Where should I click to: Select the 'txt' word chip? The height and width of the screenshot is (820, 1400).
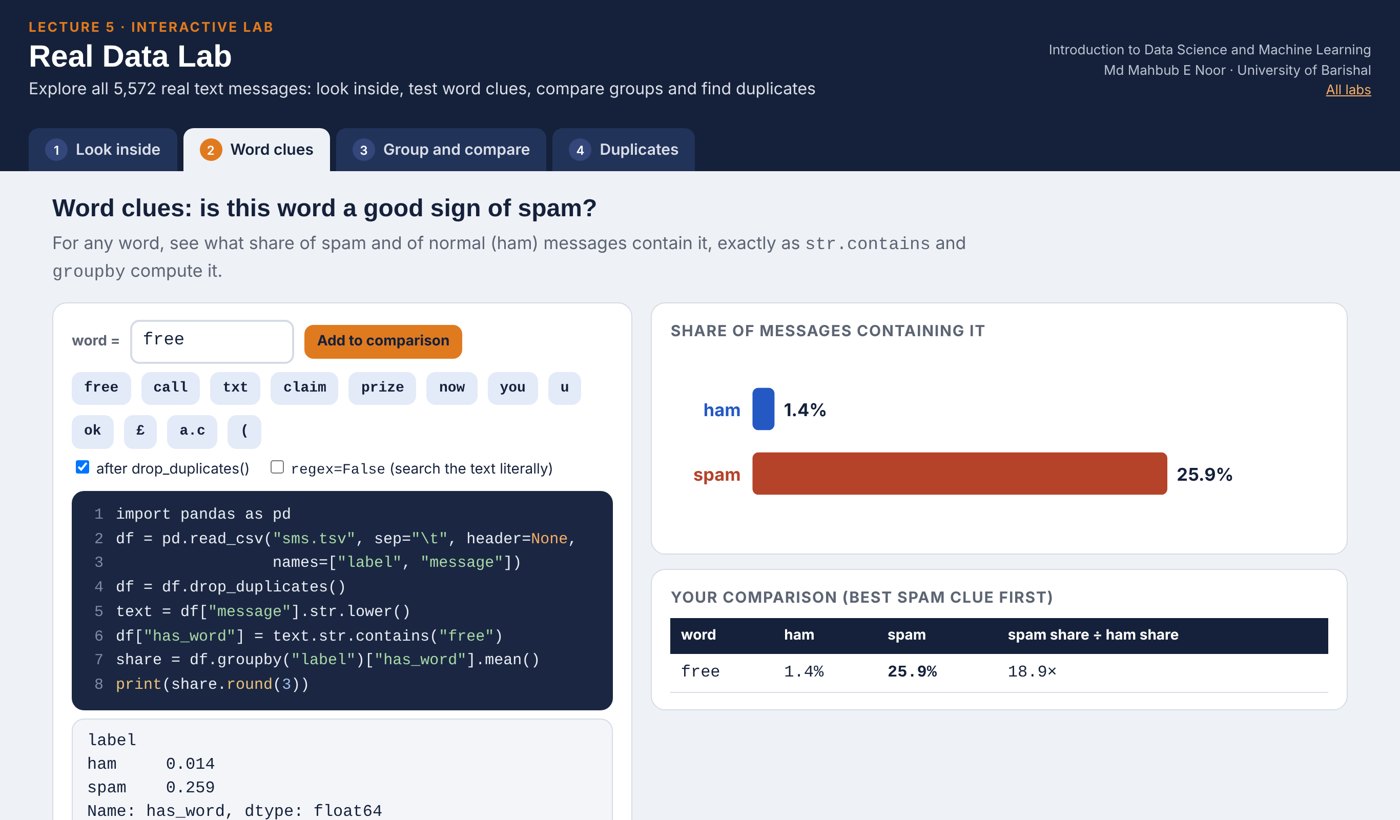coord(235,388)
